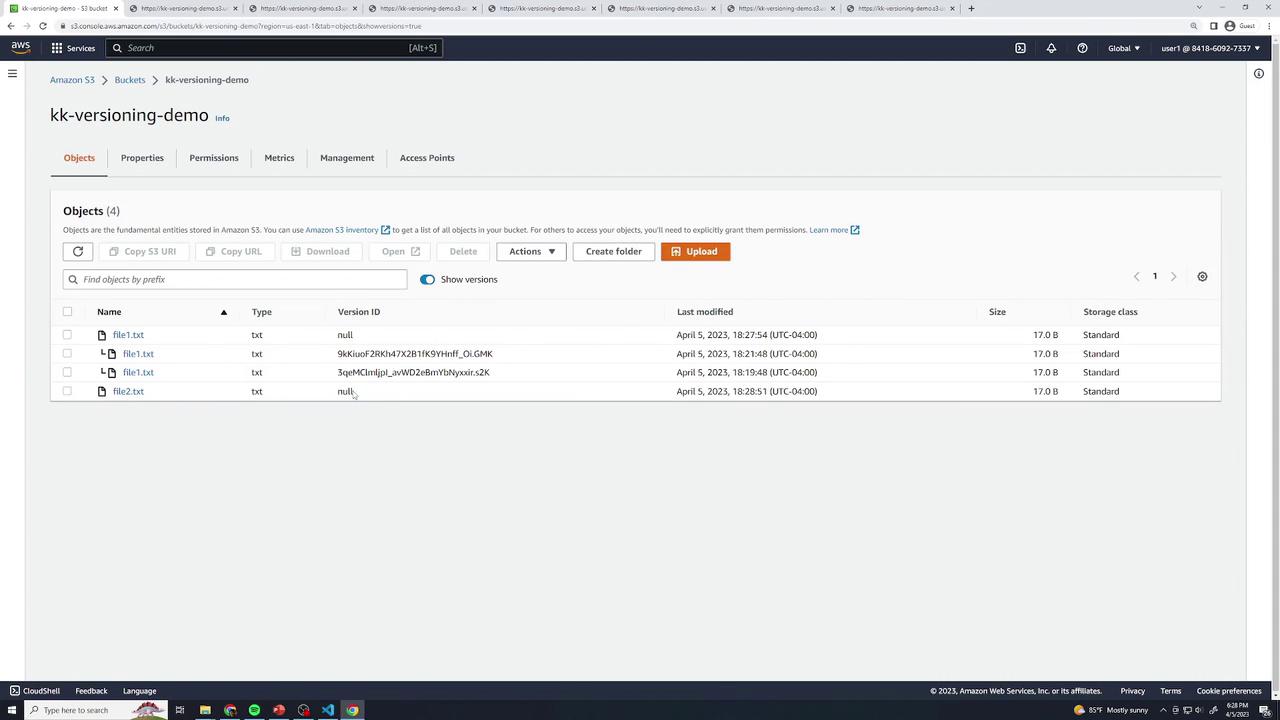Open Chrome side panel icon
The image size is (1280, 720).
(x=1213, y=26)
